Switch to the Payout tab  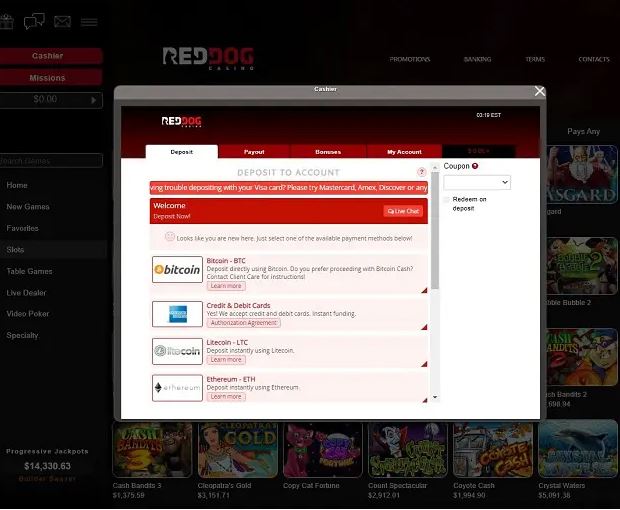pyautogui.click(x=254, y=152)
